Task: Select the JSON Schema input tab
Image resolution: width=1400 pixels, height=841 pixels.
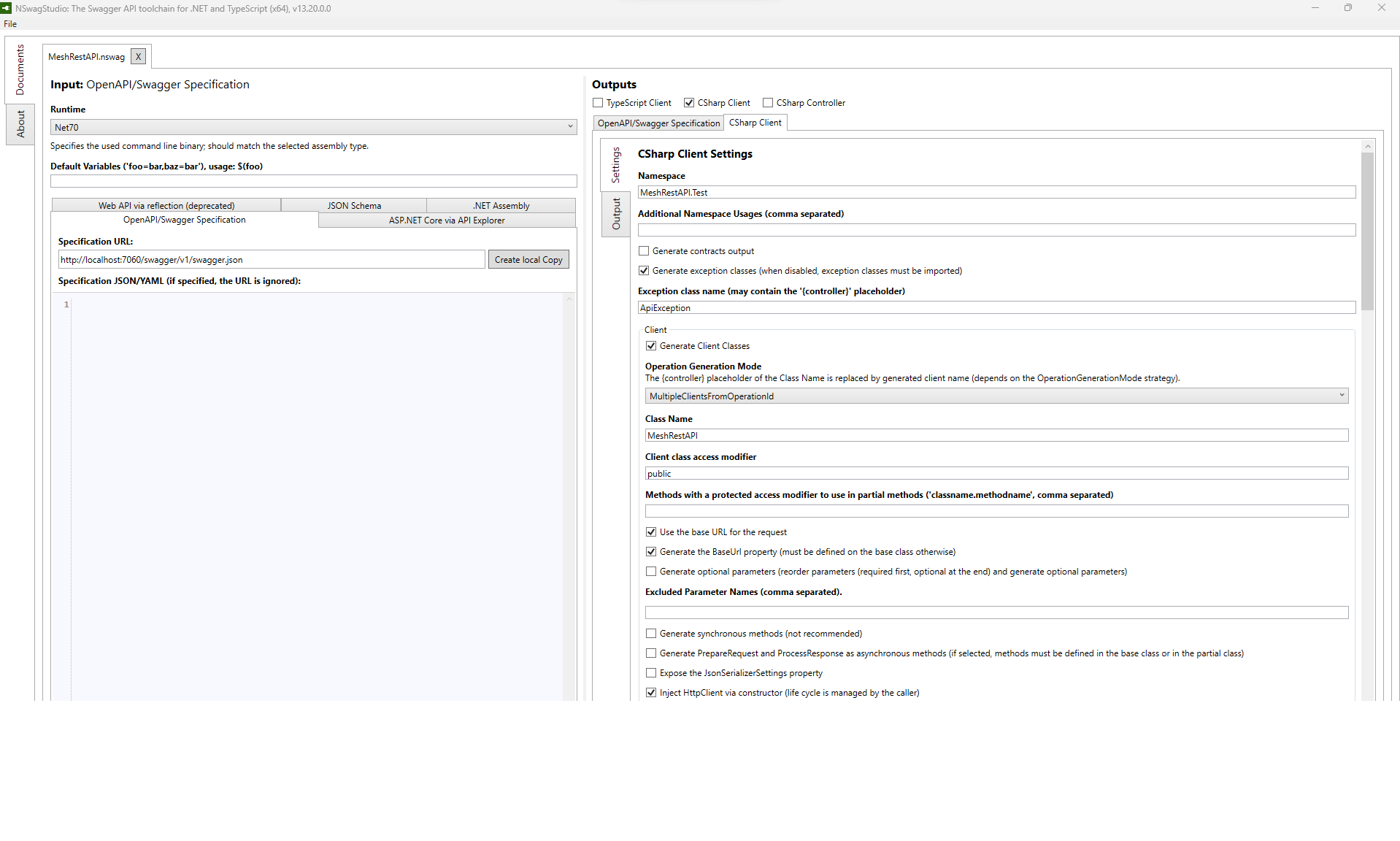Action: click(x=353, y=205)
